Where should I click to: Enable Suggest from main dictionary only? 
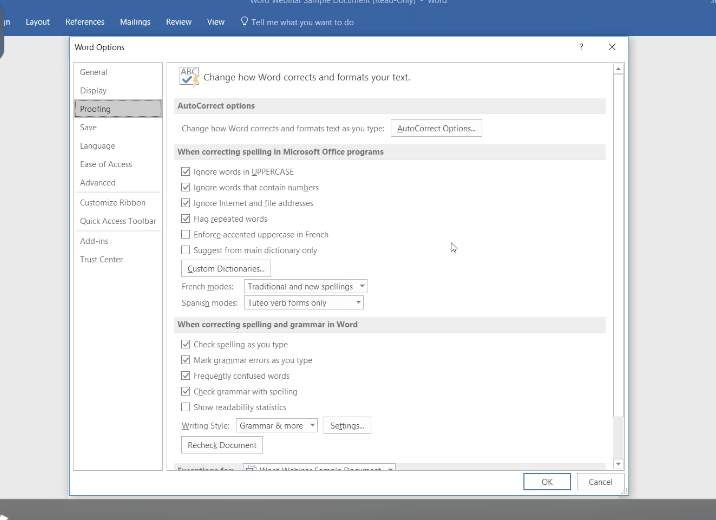(x=185, y=250)
